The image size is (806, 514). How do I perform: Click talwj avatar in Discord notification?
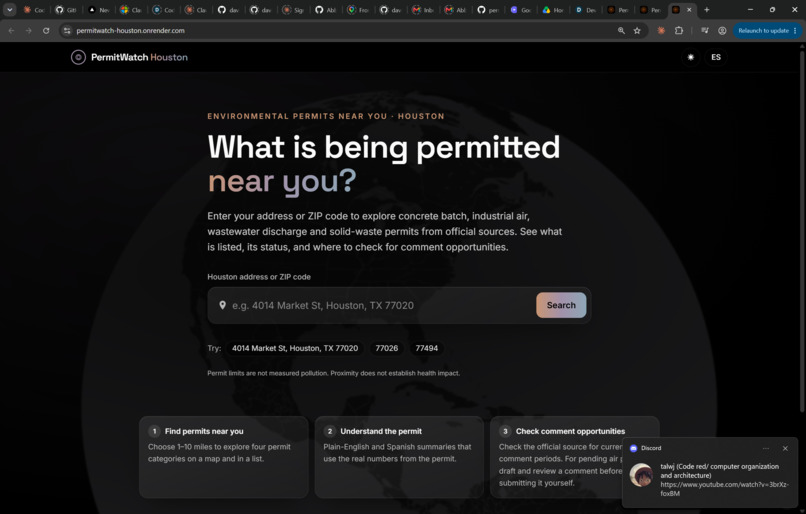[x=642, y=475]
